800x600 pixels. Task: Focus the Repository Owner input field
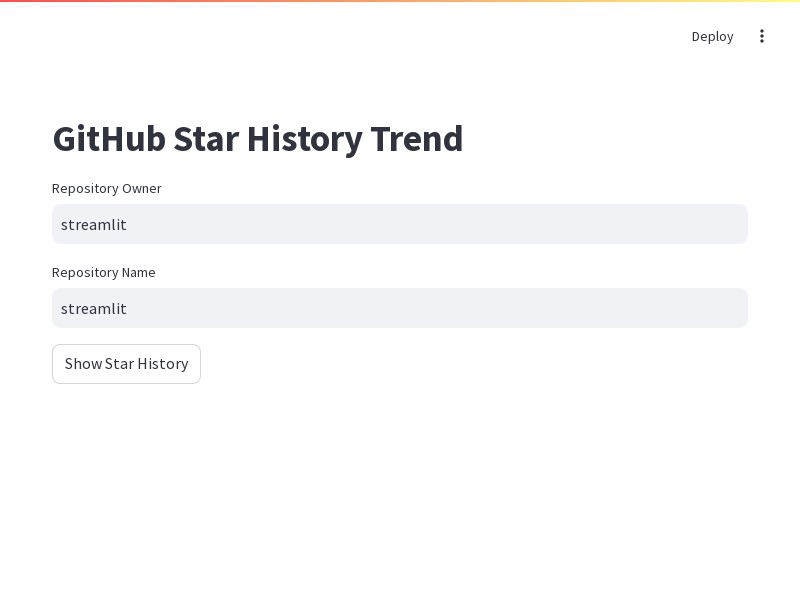point(400,224)
